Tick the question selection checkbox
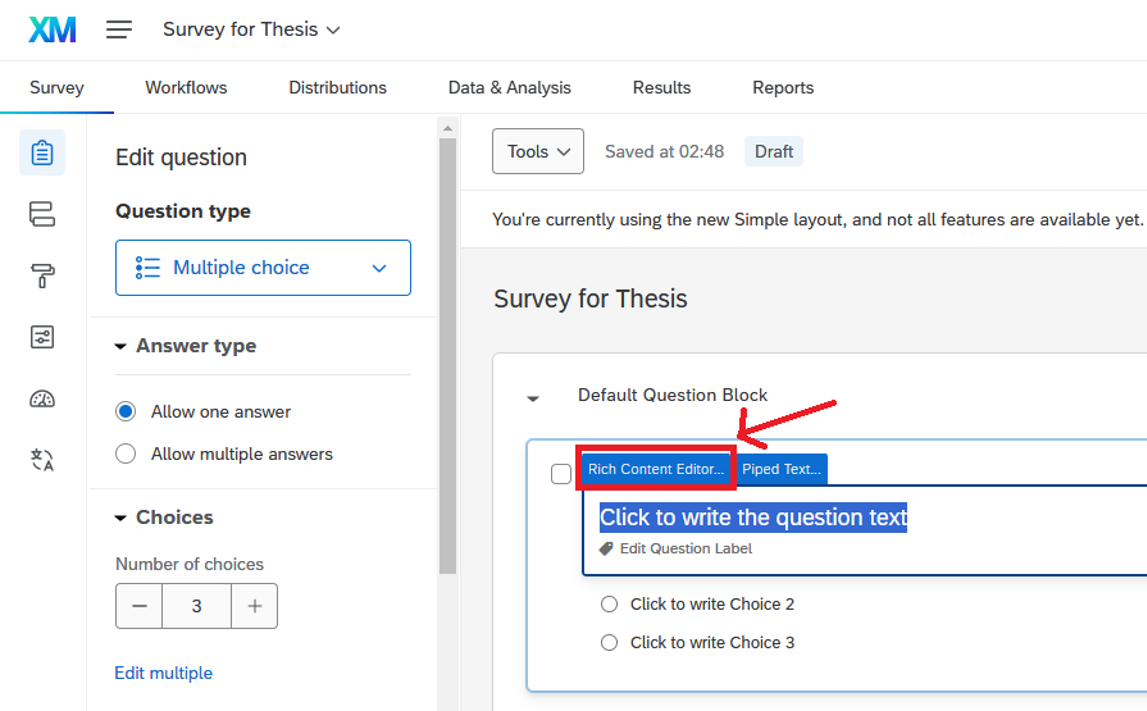This screenshot has width=1147, height=711. click(x=561, y=473)
